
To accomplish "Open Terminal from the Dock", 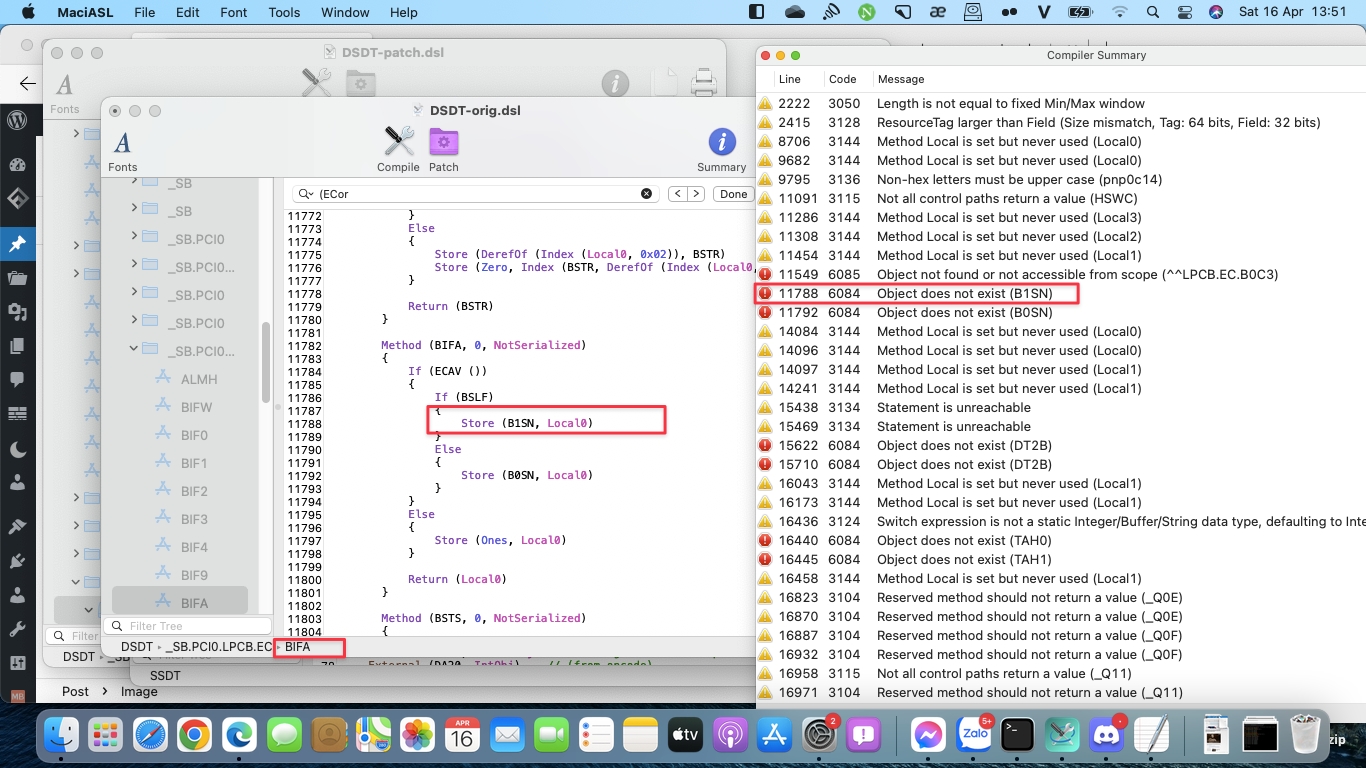I will (x=1017, y=735).
